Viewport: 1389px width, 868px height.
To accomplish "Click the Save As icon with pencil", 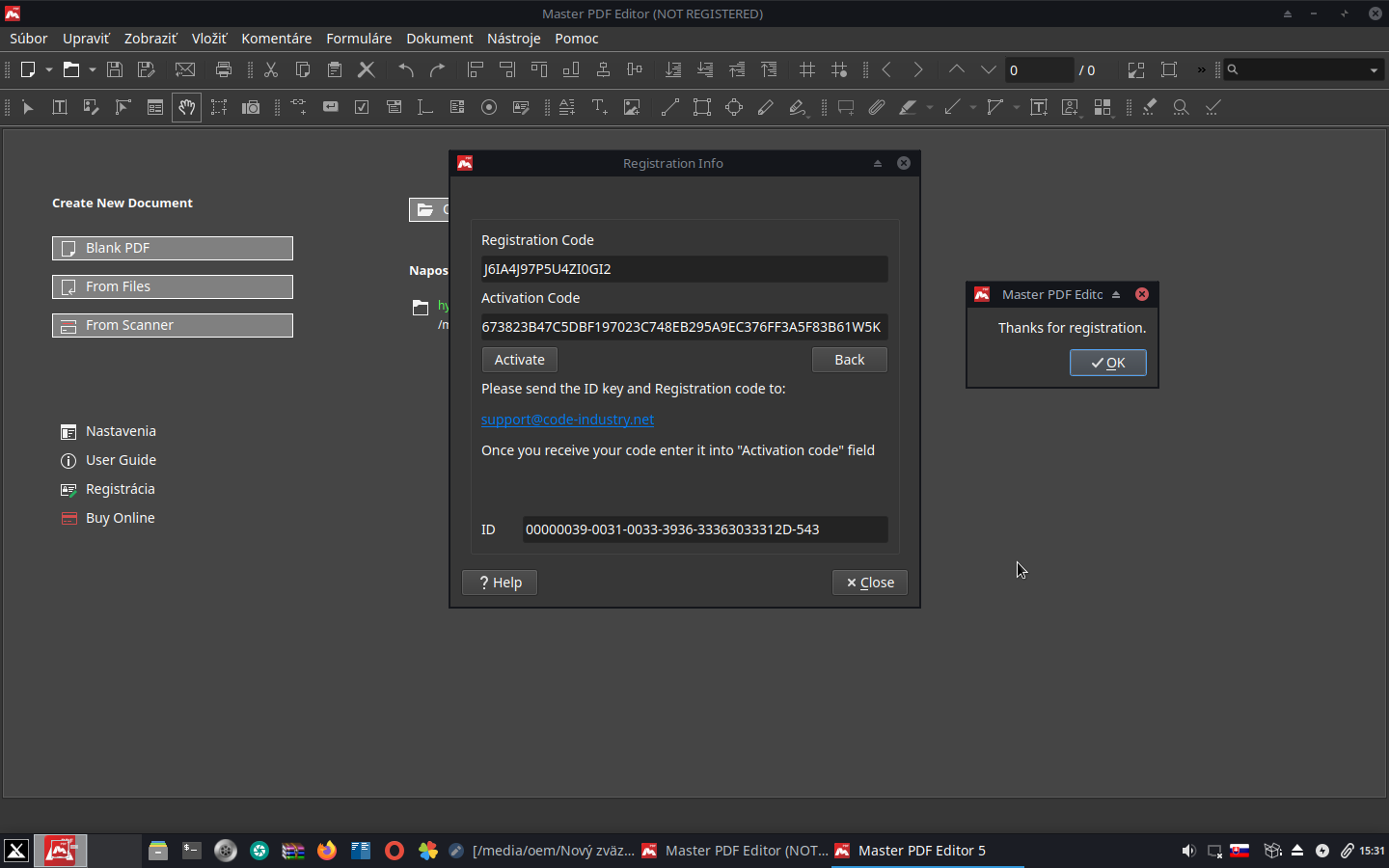I will 147,69.
